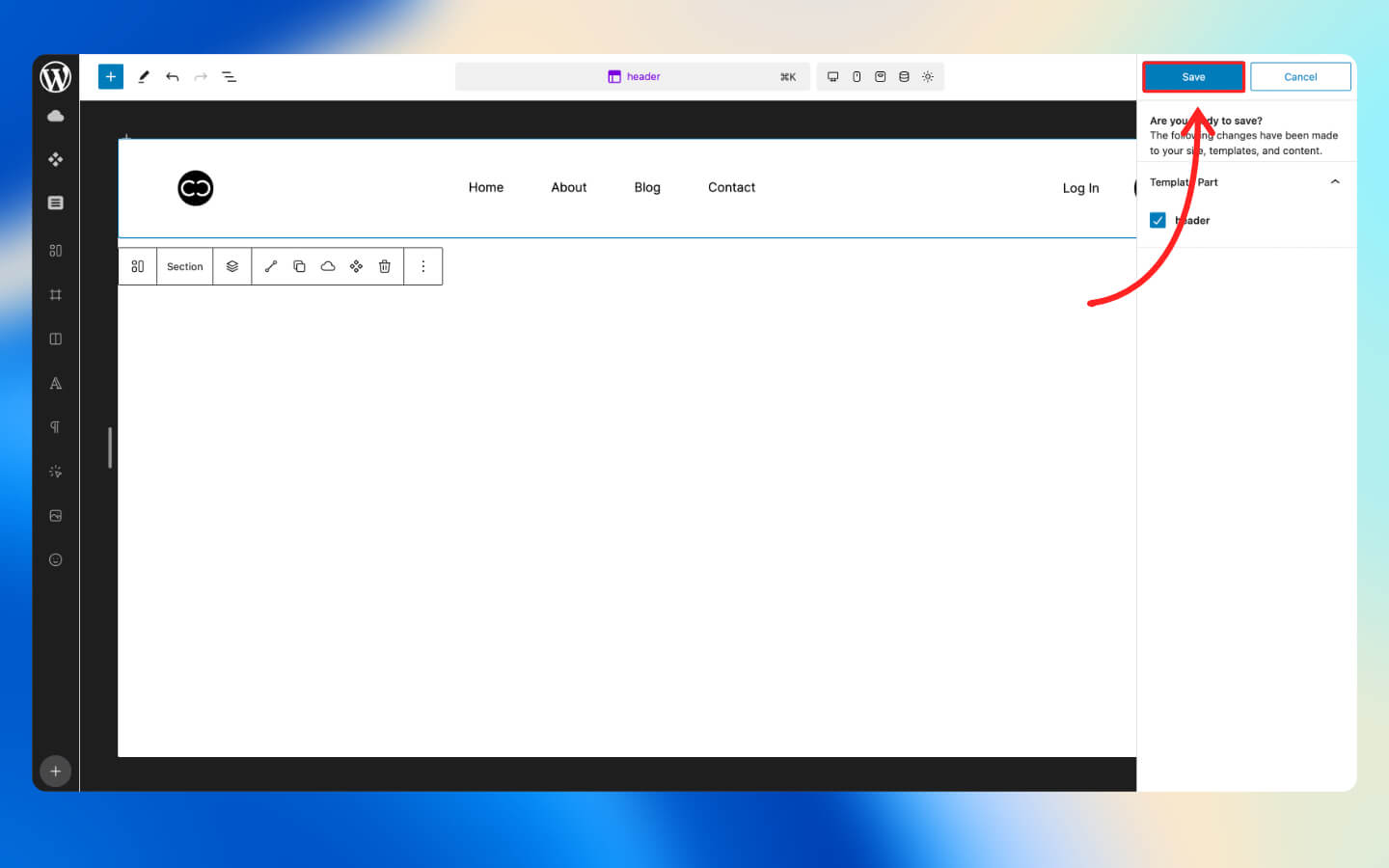
Task: Open the emoji icon panel in sidebar
Action: (x=56, y=560)
